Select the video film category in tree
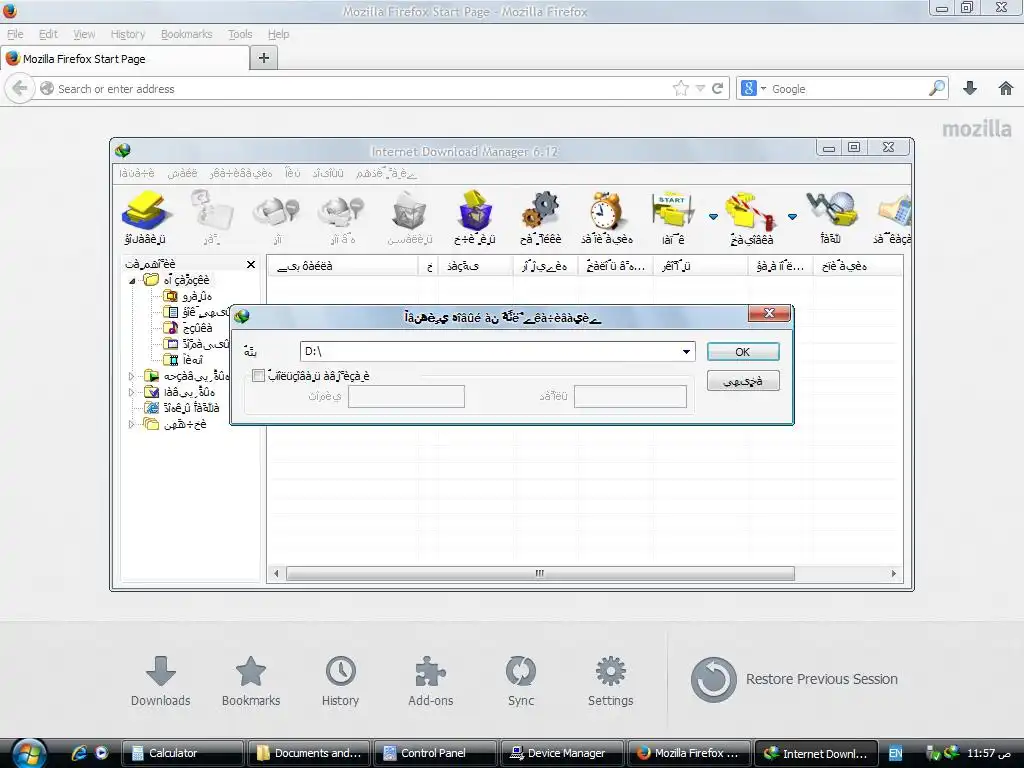 [184, 360]
